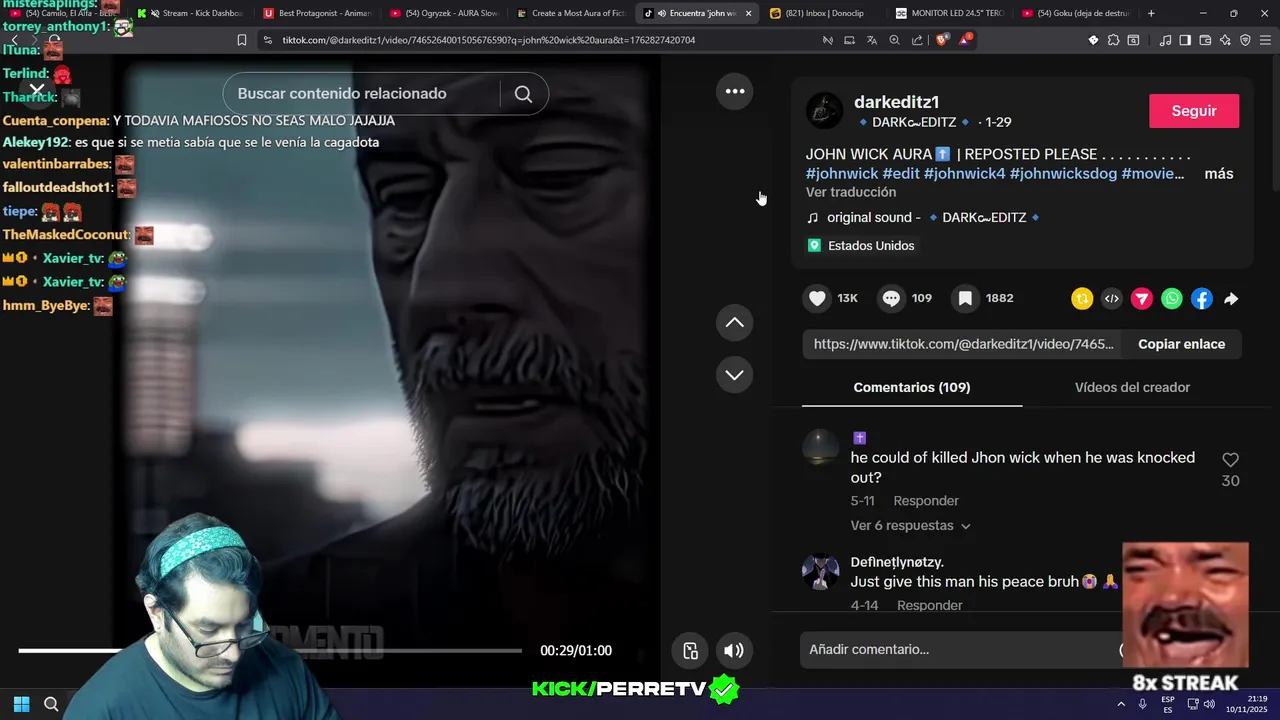The width and height of the screenshot is (1280, 720).
Task: Open darkeditz1 profile avatar
Action: (825, 111)
